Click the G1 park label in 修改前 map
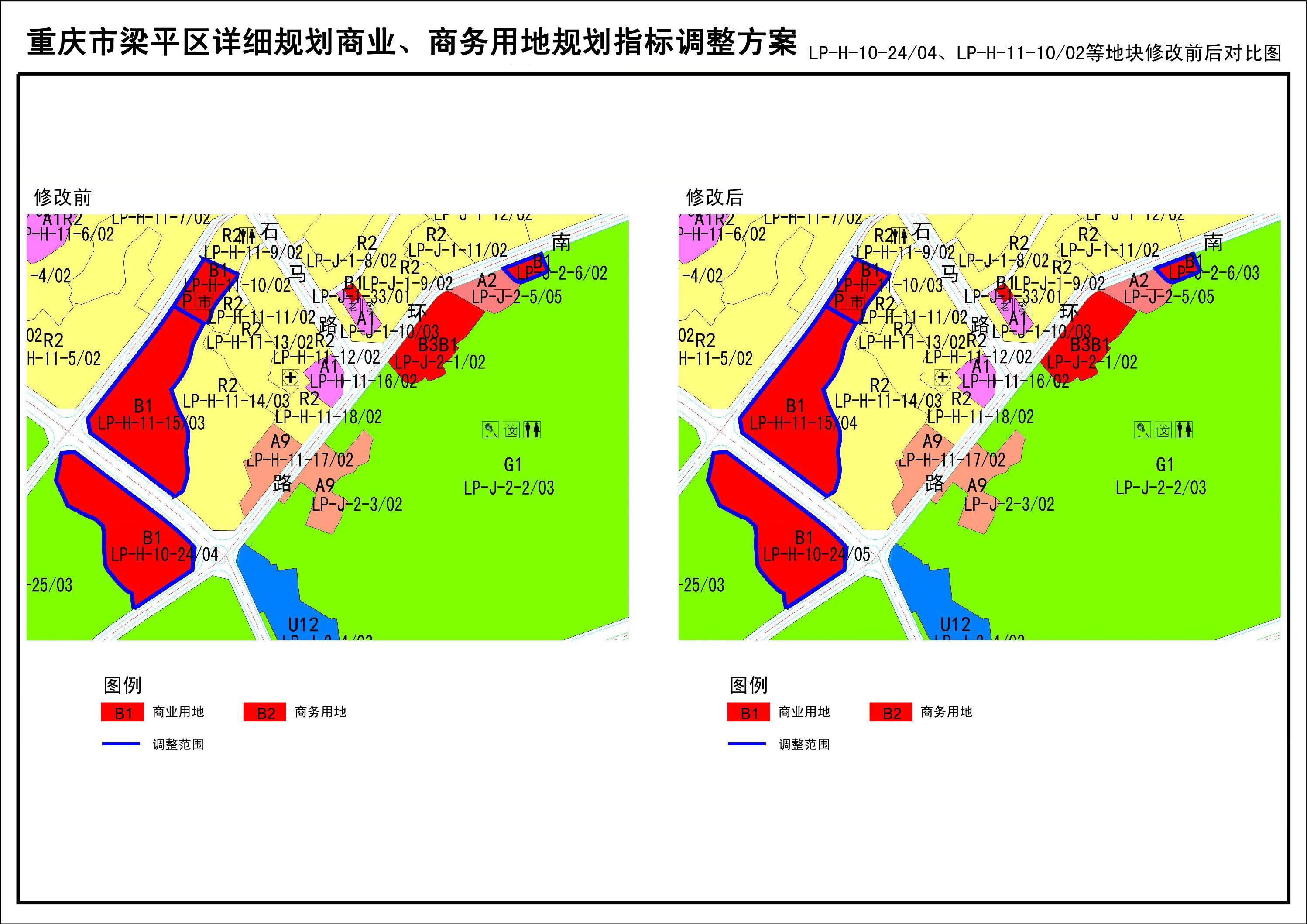 [x=512, y=465]
